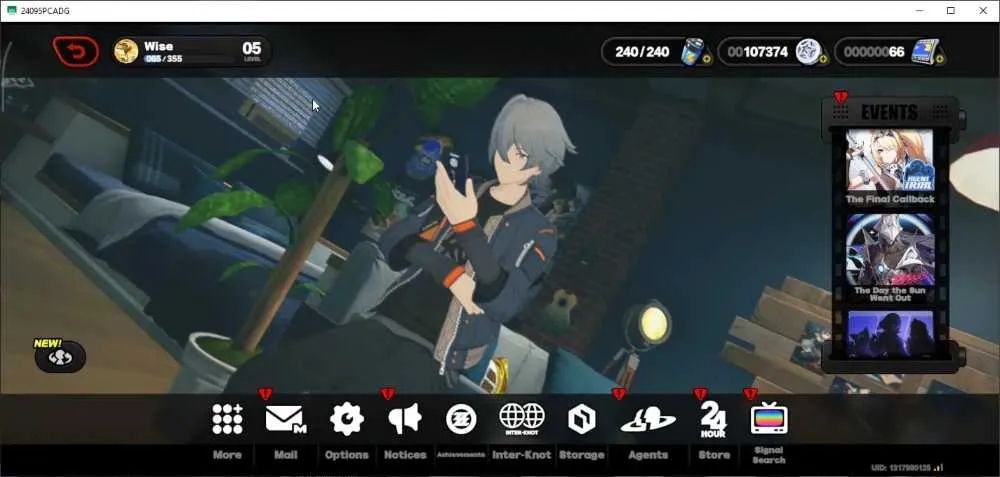Click the EVENTS panel header
The width and height of the screenshot is (1000, 477).
[x=890, y=113]
